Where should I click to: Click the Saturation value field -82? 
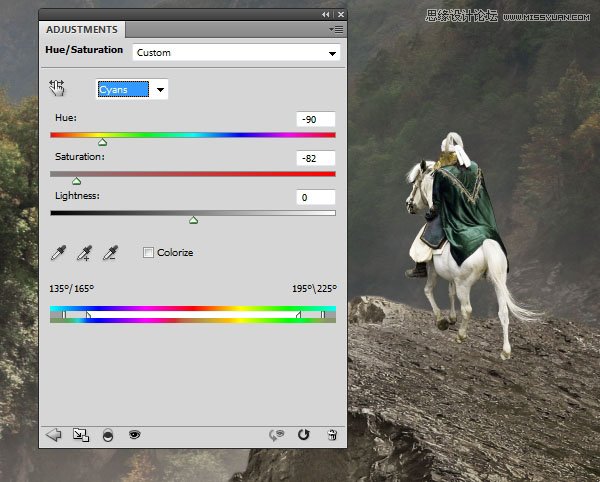[316, 158]
